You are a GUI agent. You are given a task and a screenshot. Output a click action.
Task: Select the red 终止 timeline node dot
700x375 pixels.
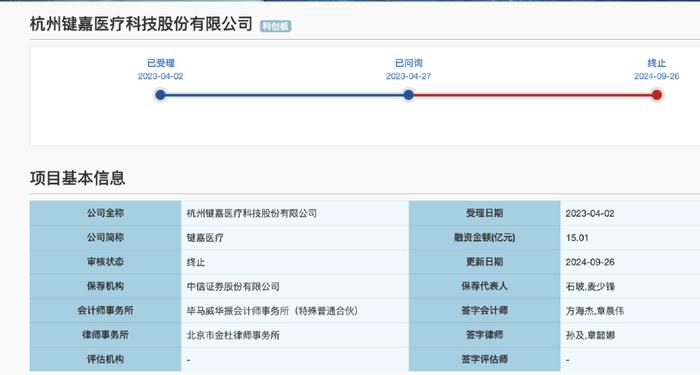656,95
